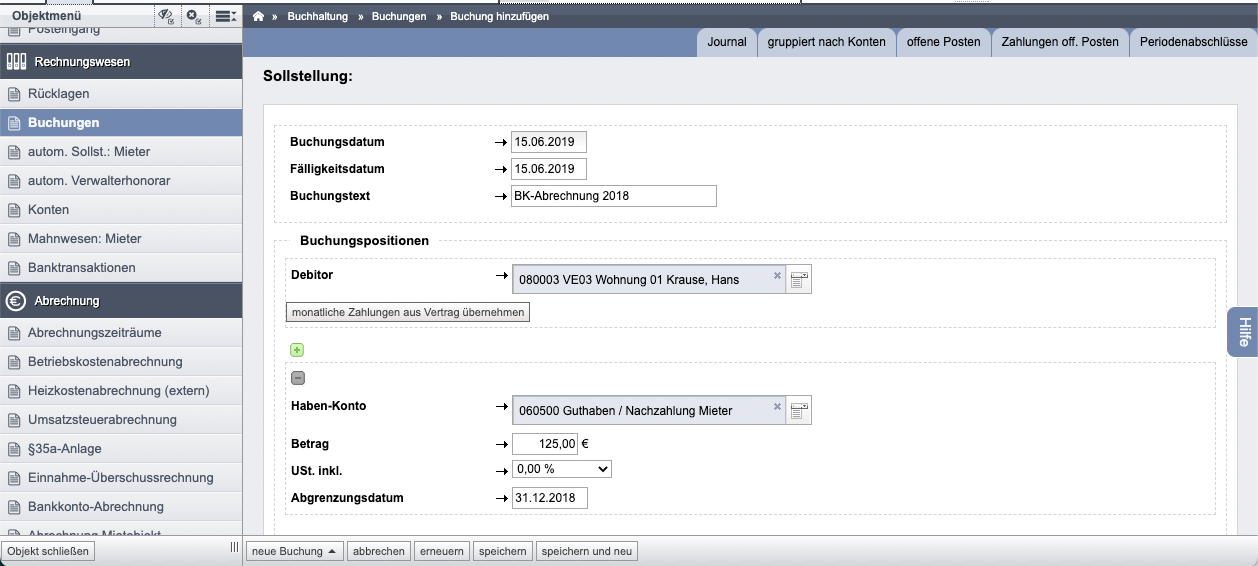1258x566 pixels.
Task: Switch to 'gruppiert nach Konten' tab
Action: point(826,42)
